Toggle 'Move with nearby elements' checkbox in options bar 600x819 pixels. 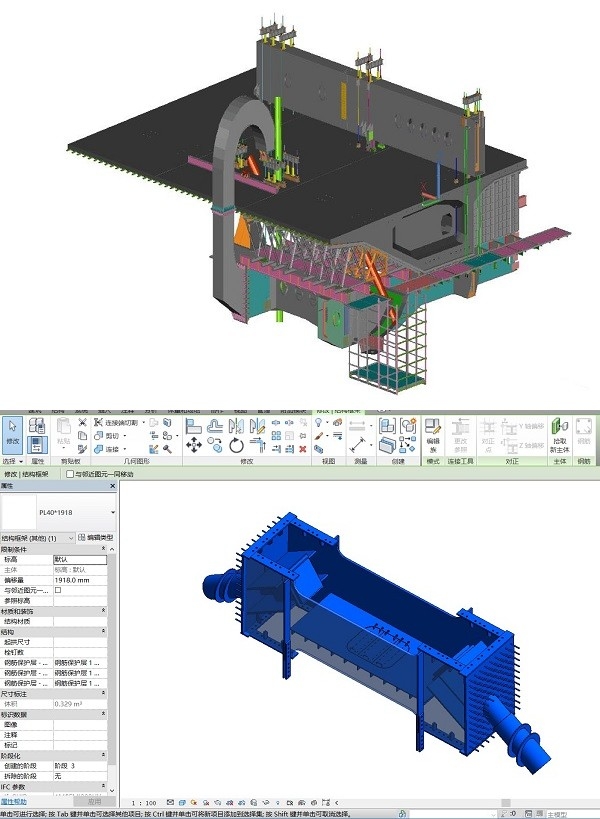pyautogui.click(x=69, y=474)
